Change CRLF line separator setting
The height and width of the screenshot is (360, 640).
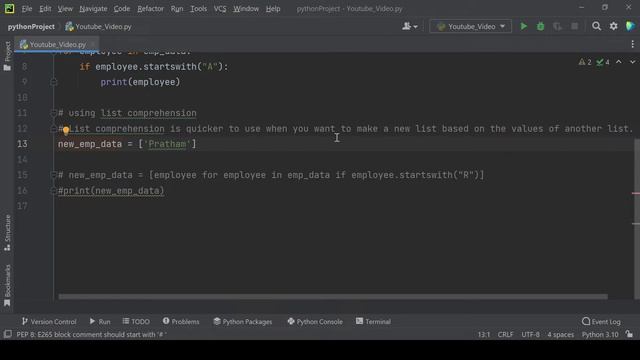(x=505, y=334)
